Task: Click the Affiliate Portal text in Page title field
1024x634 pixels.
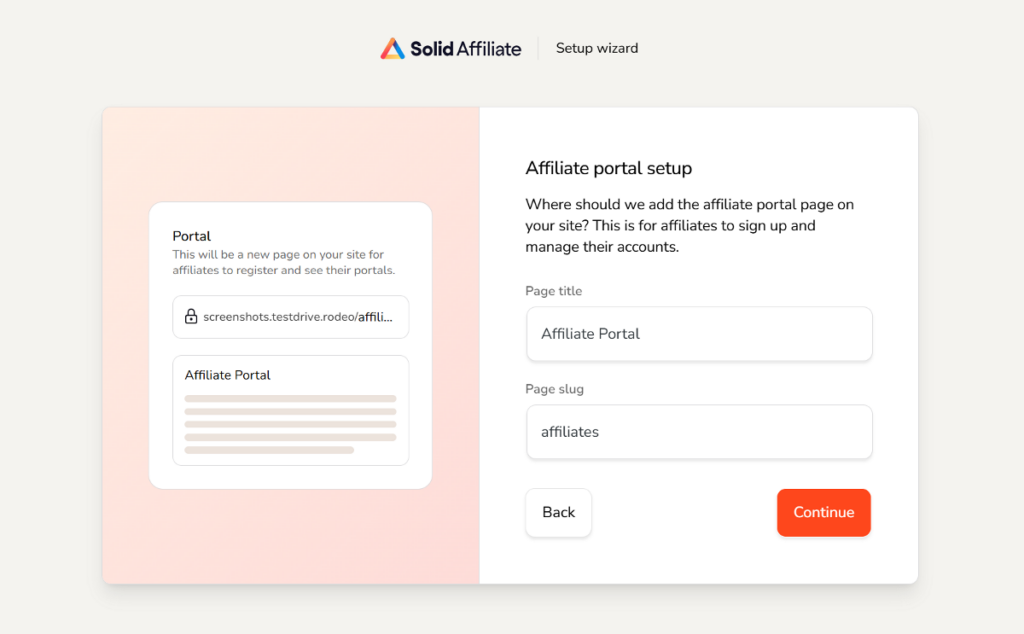Action: (x=592, y=334)
